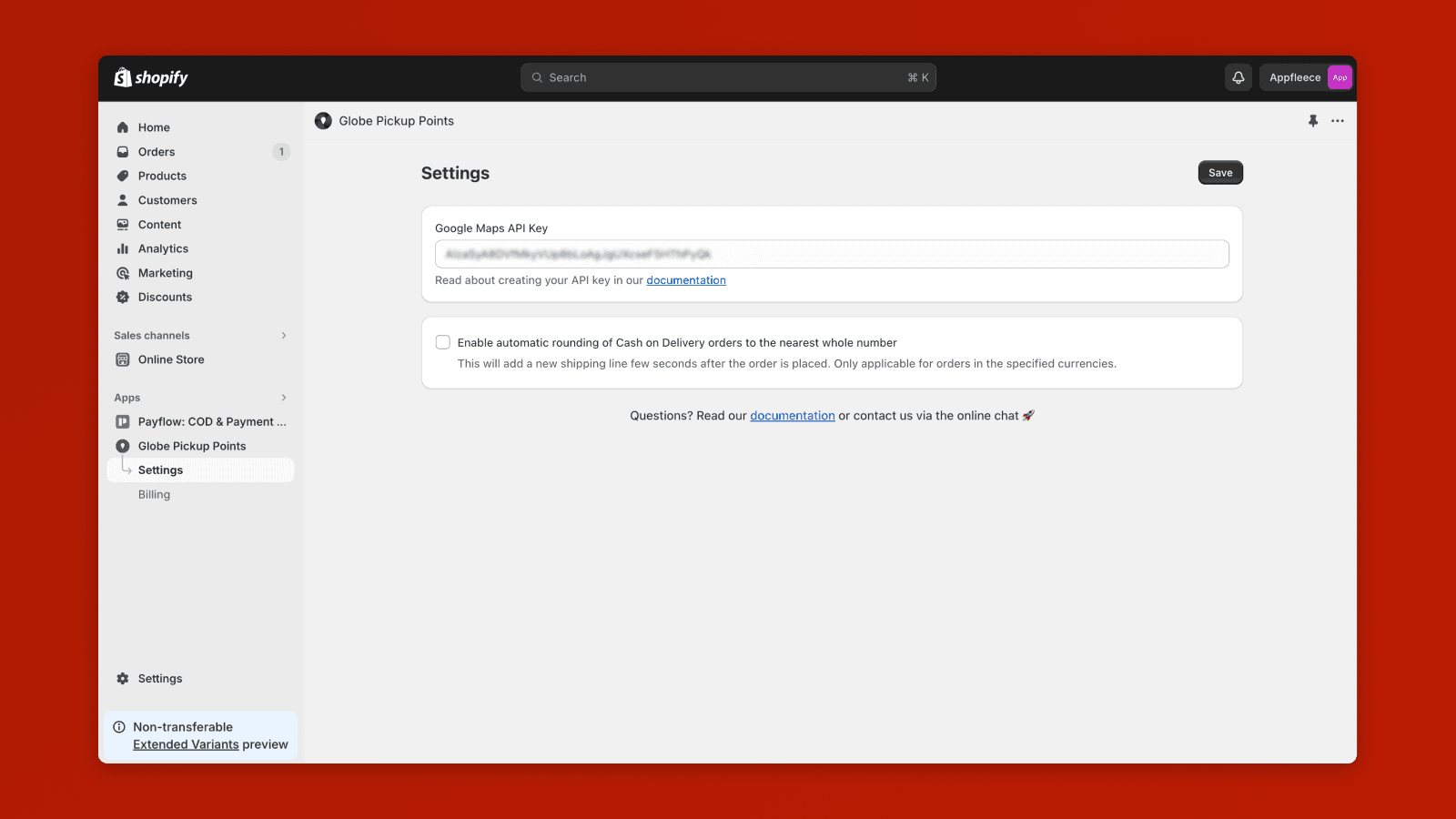Click the Home icon in sidebar
Screen dimensions: 1456x819
coord(123,127)
